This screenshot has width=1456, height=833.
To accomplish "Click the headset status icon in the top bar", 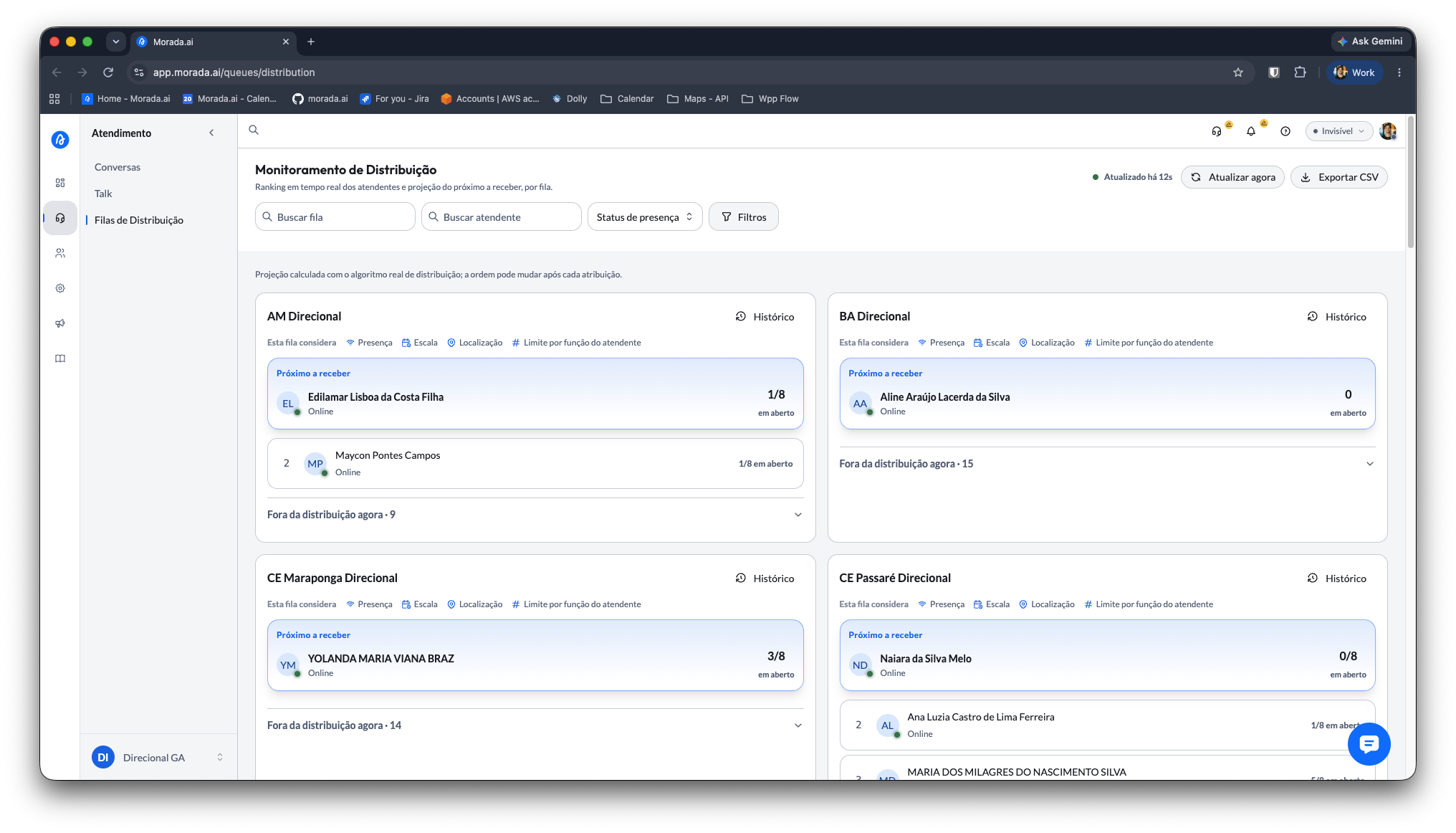I will 1217,131.
